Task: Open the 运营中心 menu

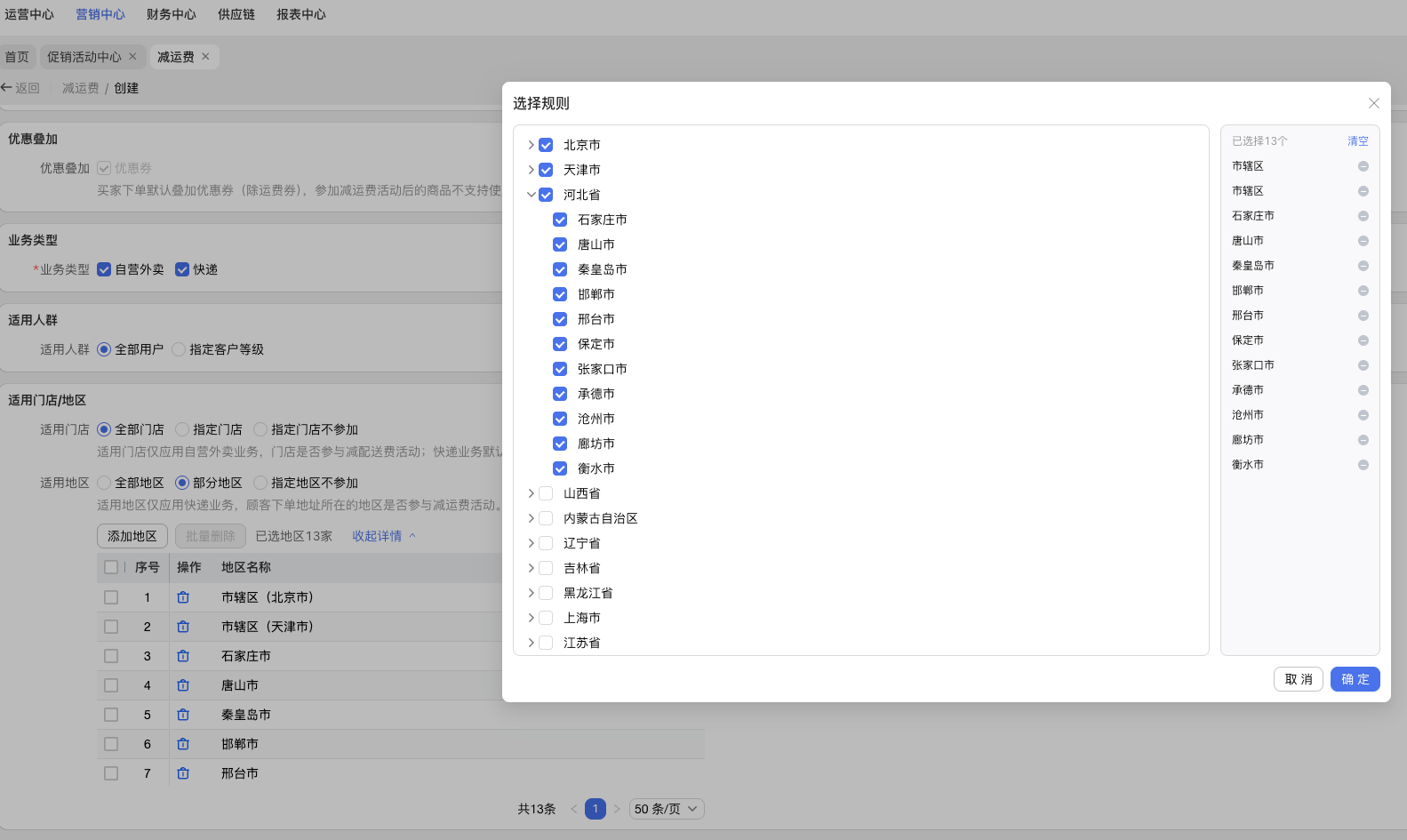Action: coord(29,14)
